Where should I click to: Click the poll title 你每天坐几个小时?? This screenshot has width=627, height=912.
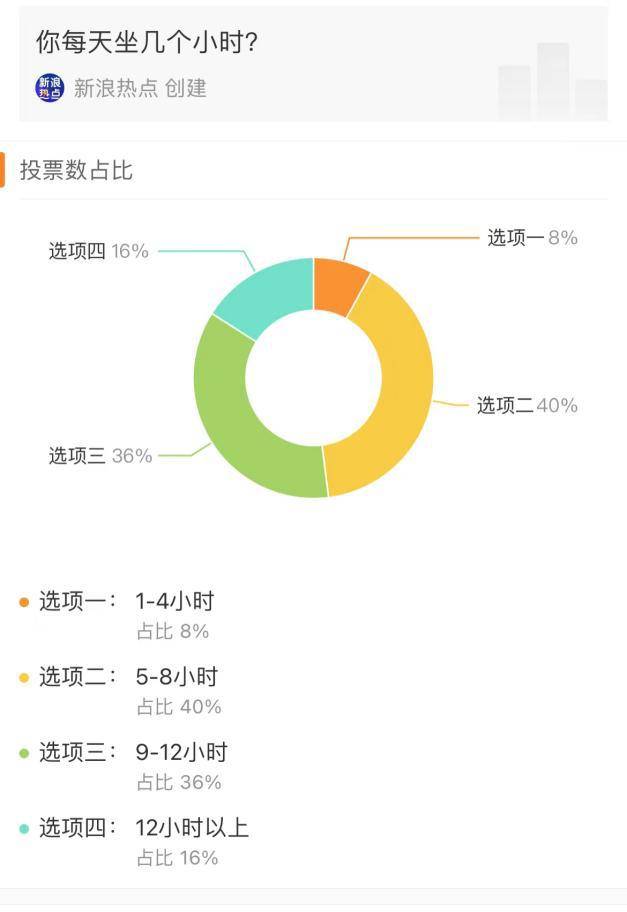pyautogui.click(x=147, y=42)
